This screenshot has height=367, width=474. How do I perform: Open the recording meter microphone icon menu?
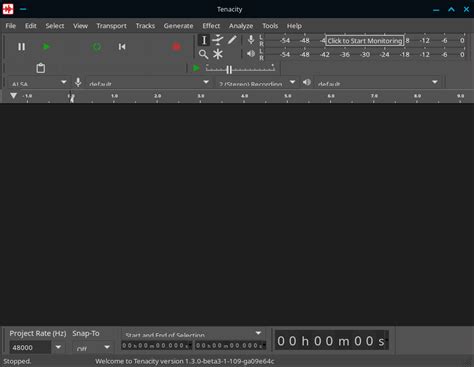click(x=251, y=40)
